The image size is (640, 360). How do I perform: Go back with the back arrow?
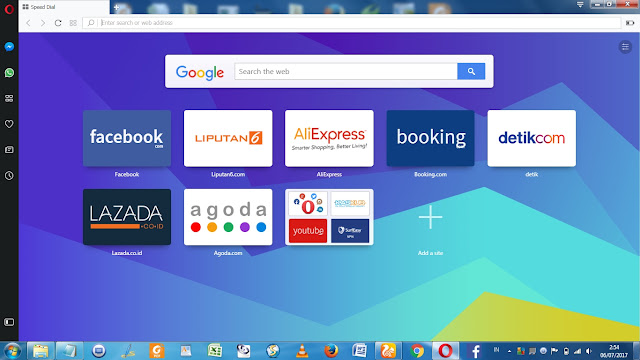point(28,23)
